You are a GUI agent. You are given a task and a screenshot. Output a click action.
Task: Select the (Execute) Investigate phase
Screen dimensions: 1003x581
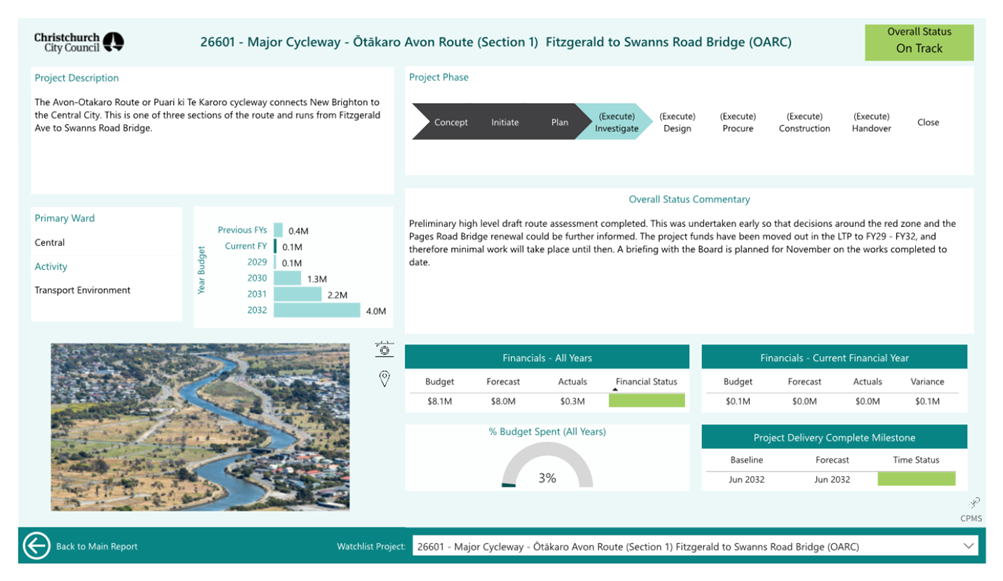[617, 122]
